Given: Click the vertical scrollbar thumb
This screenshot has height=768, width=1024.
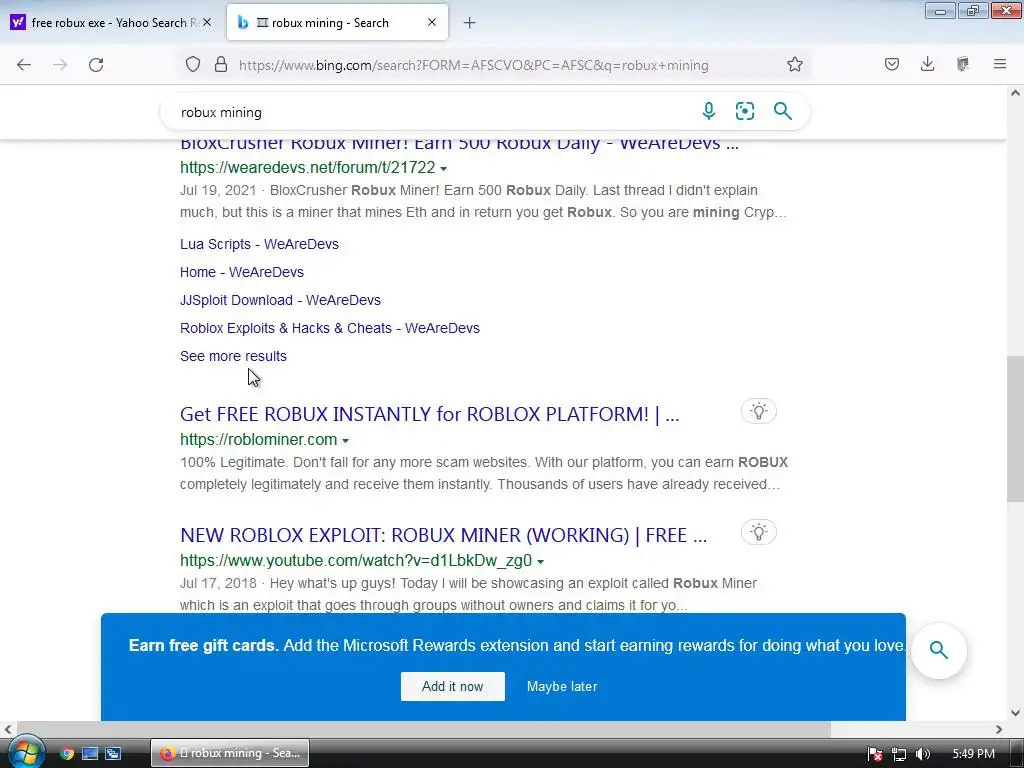Looking at the screenshot, I should tap(1015, 428).
